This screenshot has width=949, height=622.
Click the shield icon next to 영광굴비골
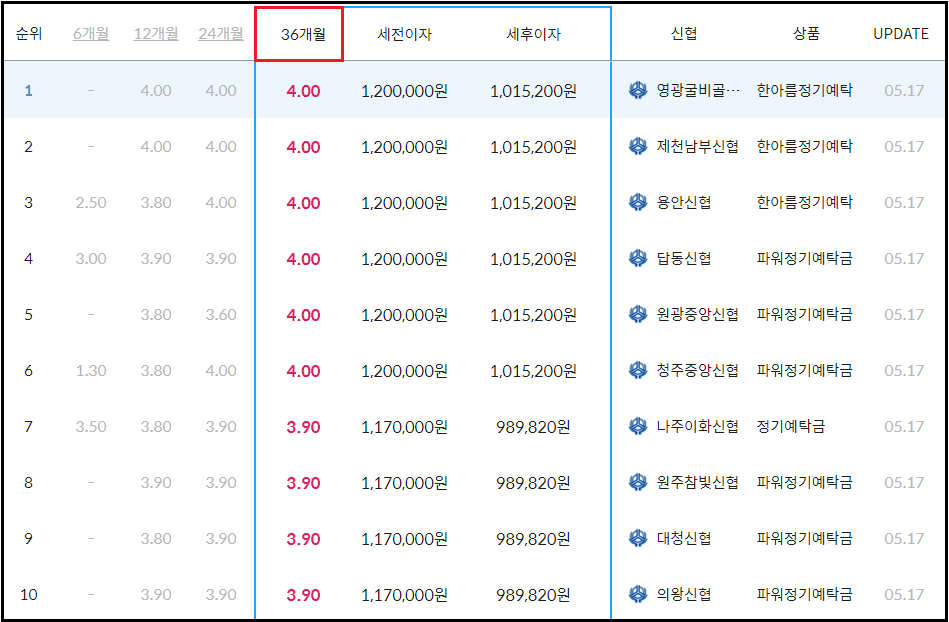[636, 90]
